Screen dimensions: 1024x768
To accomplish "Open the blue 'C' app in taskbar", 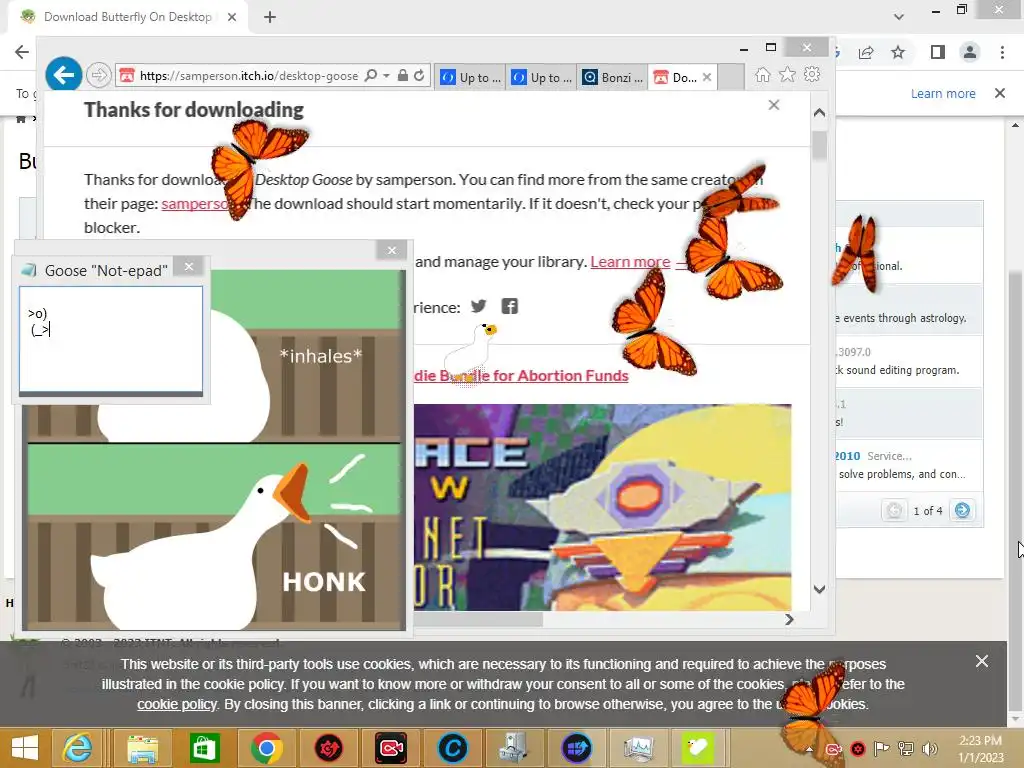I will (453, 748).
